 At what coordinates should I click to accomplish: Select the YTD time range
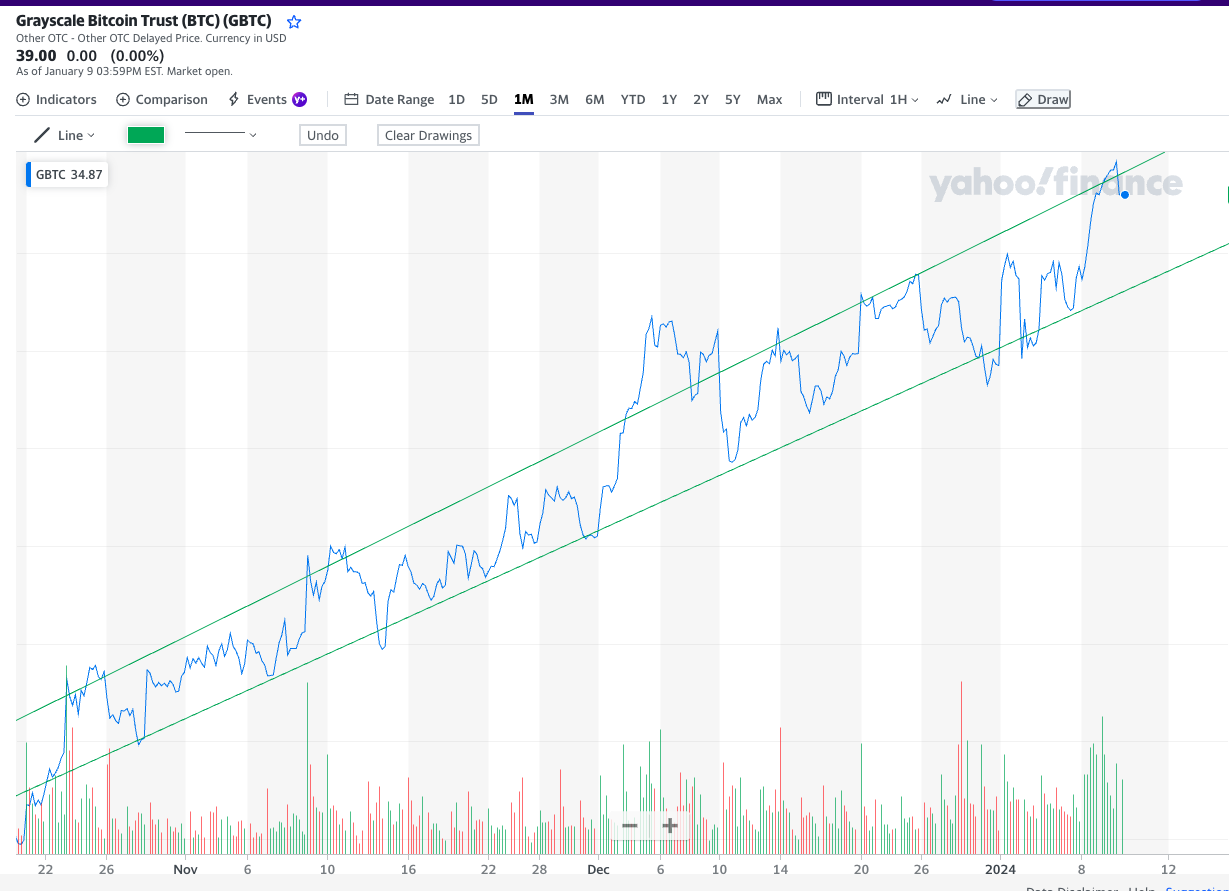pyautogui.click(x=633, y=99)
